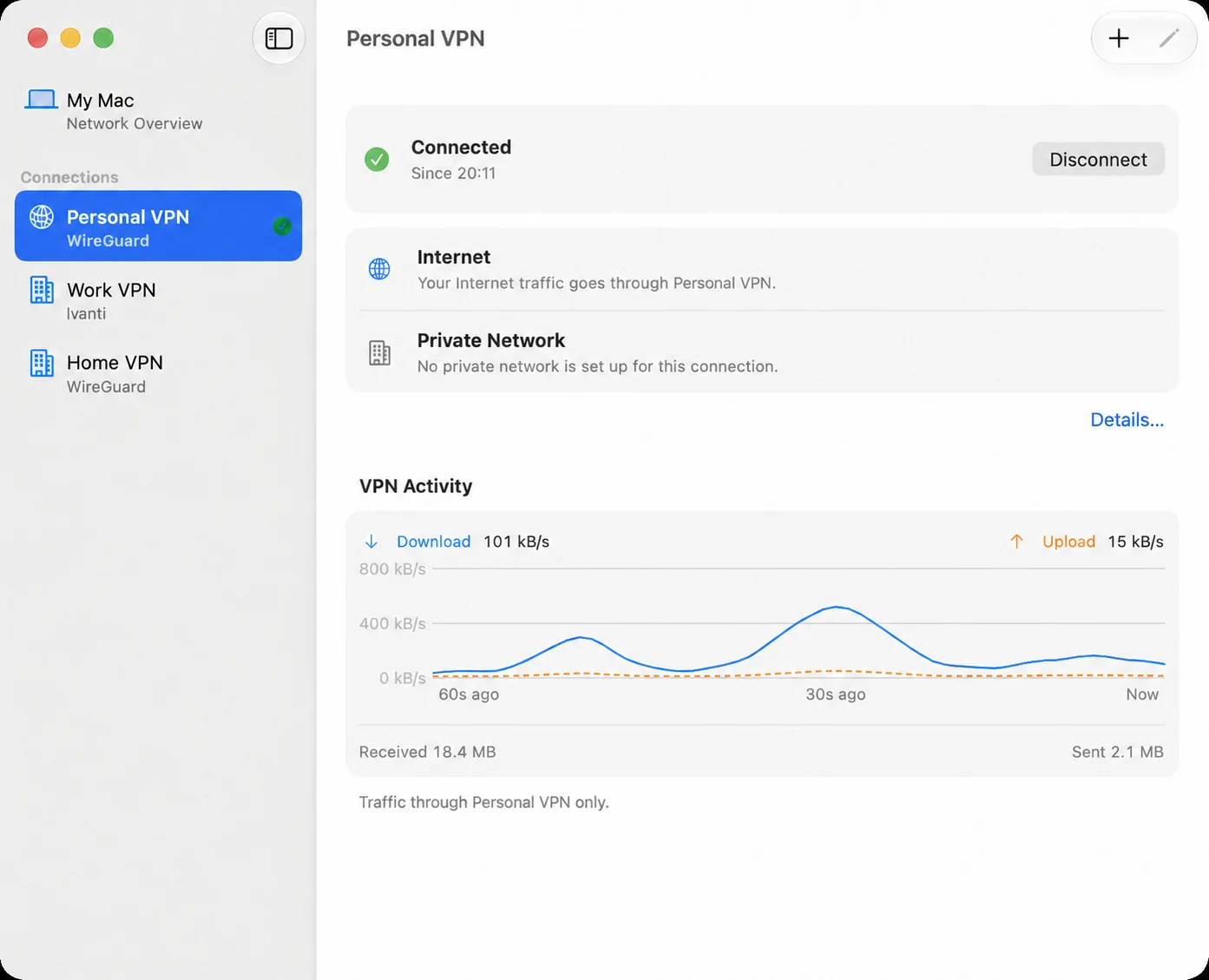
Task: Click the green zoom window button
Action: 103,38
